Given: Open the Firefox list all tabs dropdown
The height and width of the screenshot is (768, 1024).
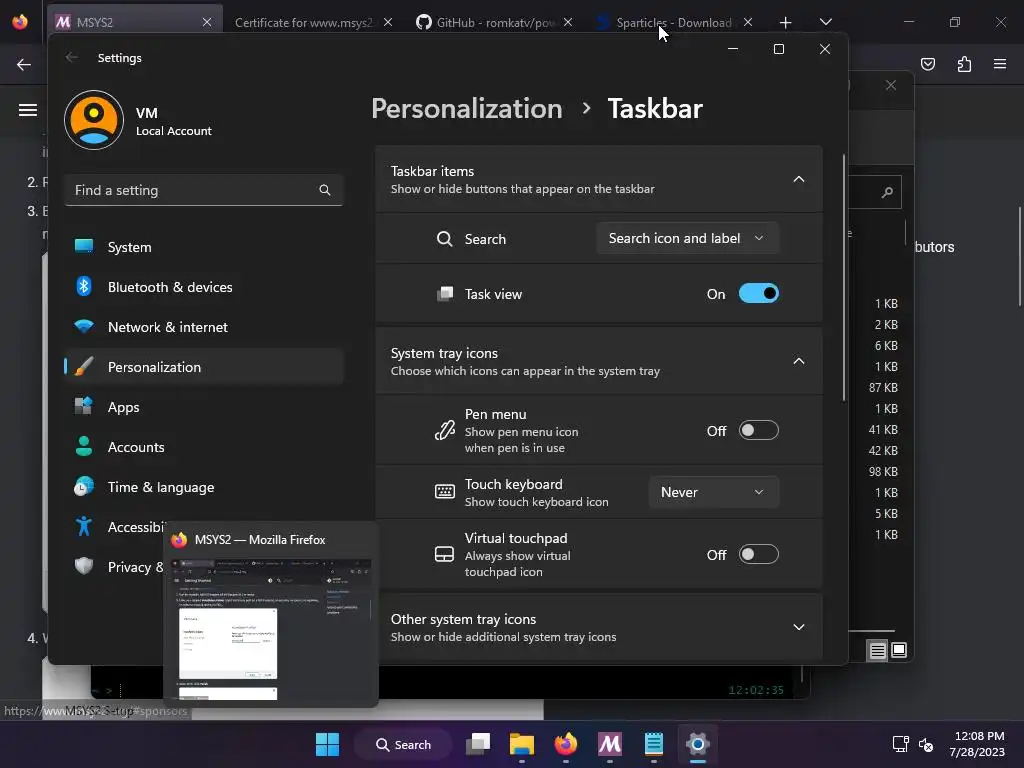Looking at the screenshot, I should click(826, 22).
